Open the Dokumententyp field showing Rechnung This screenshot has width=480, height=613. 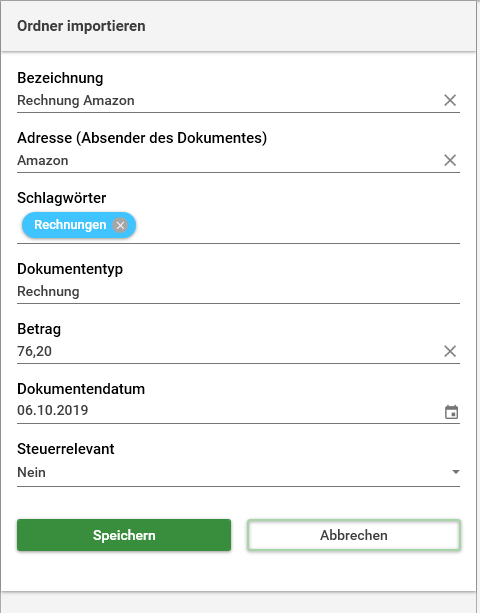point(238,292)
